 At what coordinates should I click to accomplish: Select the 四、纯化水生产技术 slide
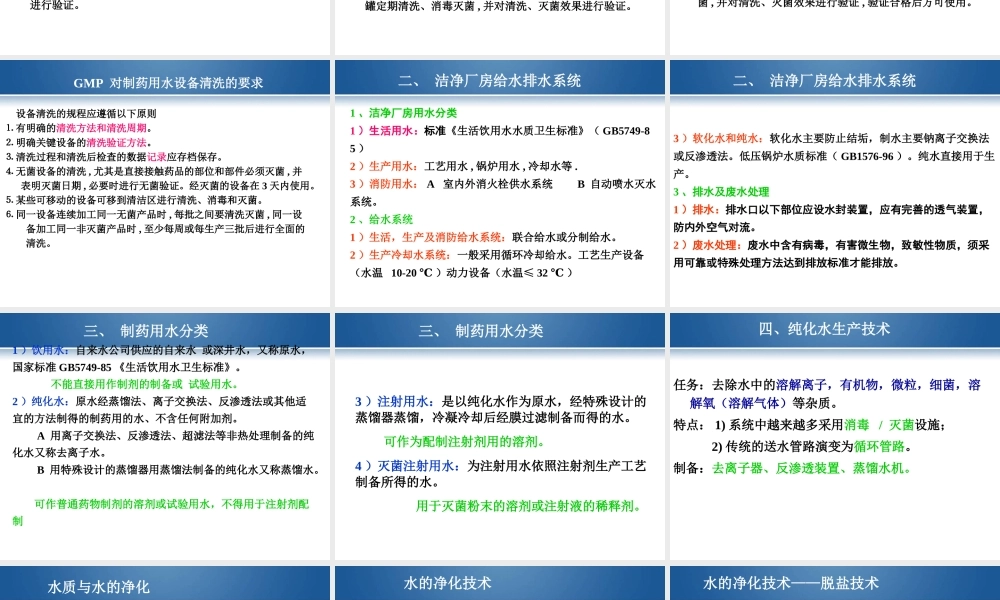tap(832, 329)
